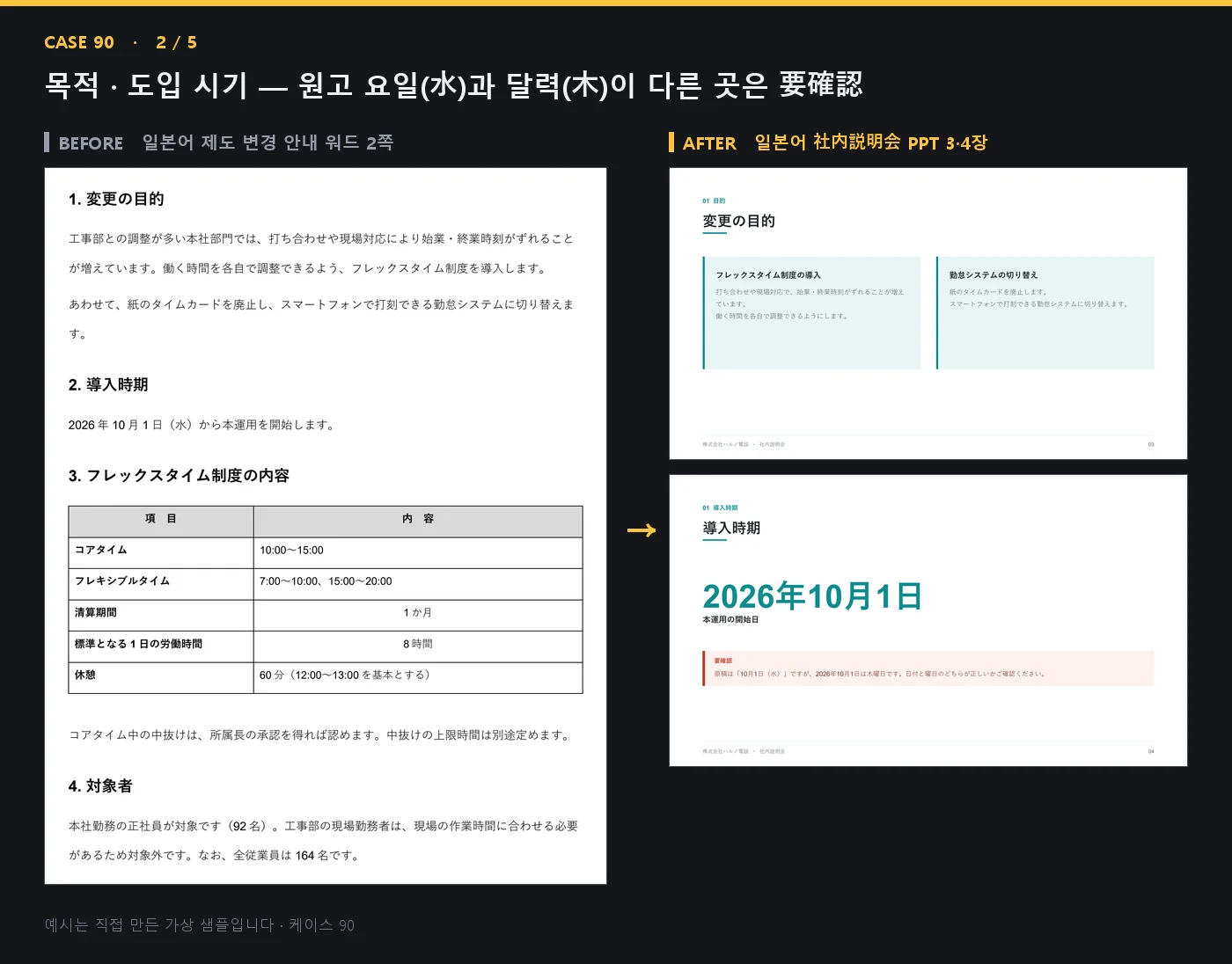
Task: Click the "01 目的" slide section label
Action: coord(714,201)
